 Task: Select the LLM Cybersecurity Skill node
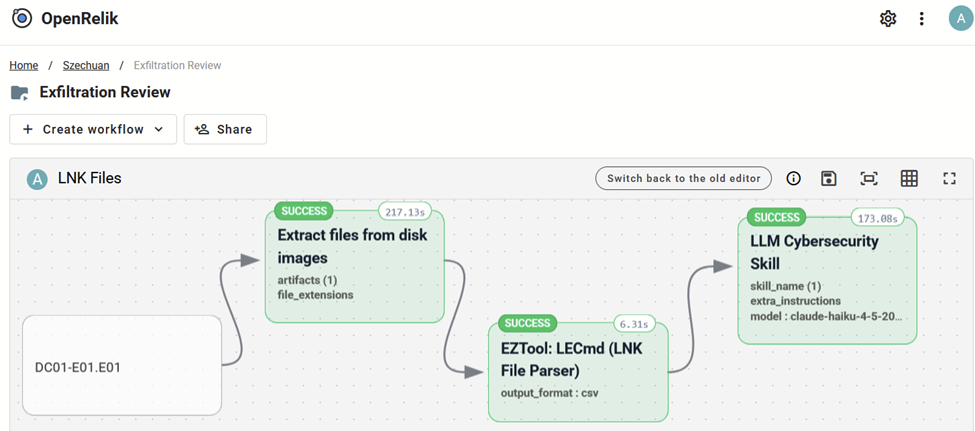827,280
